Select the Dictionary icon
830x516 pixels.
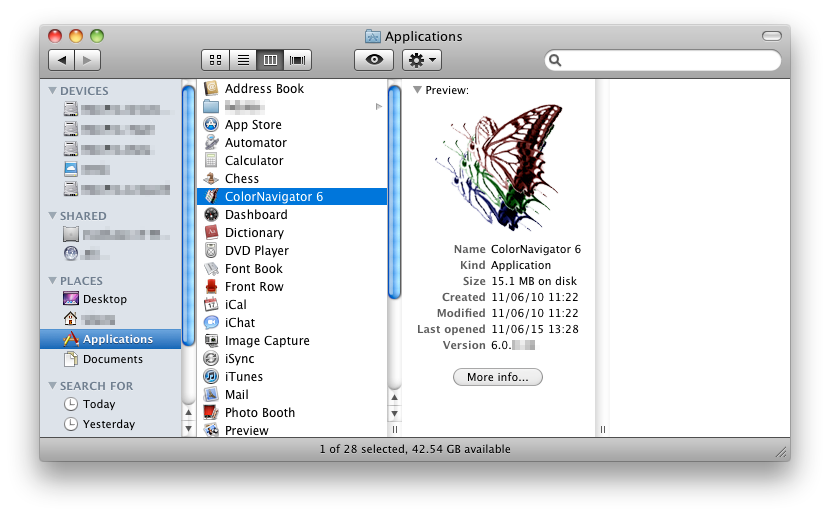point(211,232)
